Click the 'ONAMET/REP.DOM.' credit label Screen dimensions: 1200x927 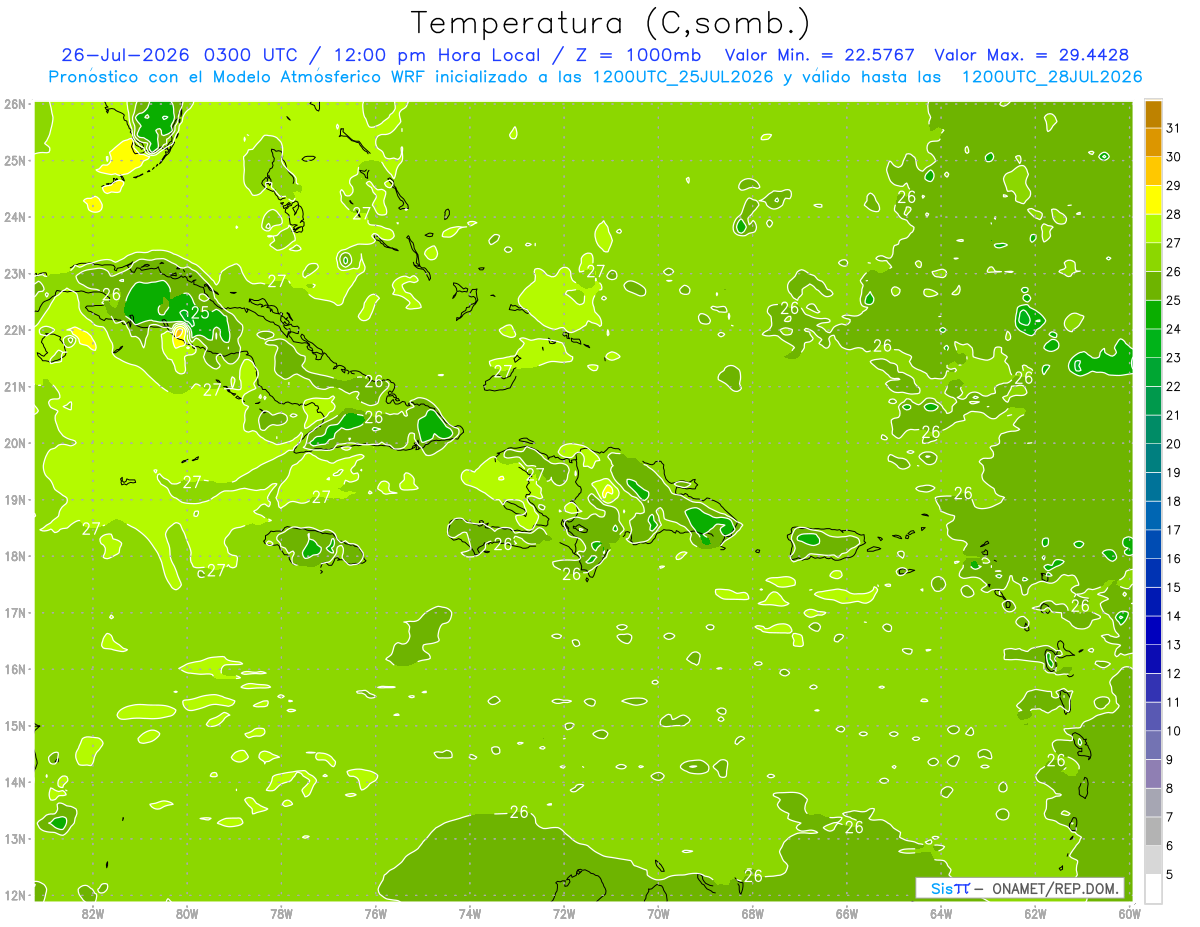(x=1055, y=888)
